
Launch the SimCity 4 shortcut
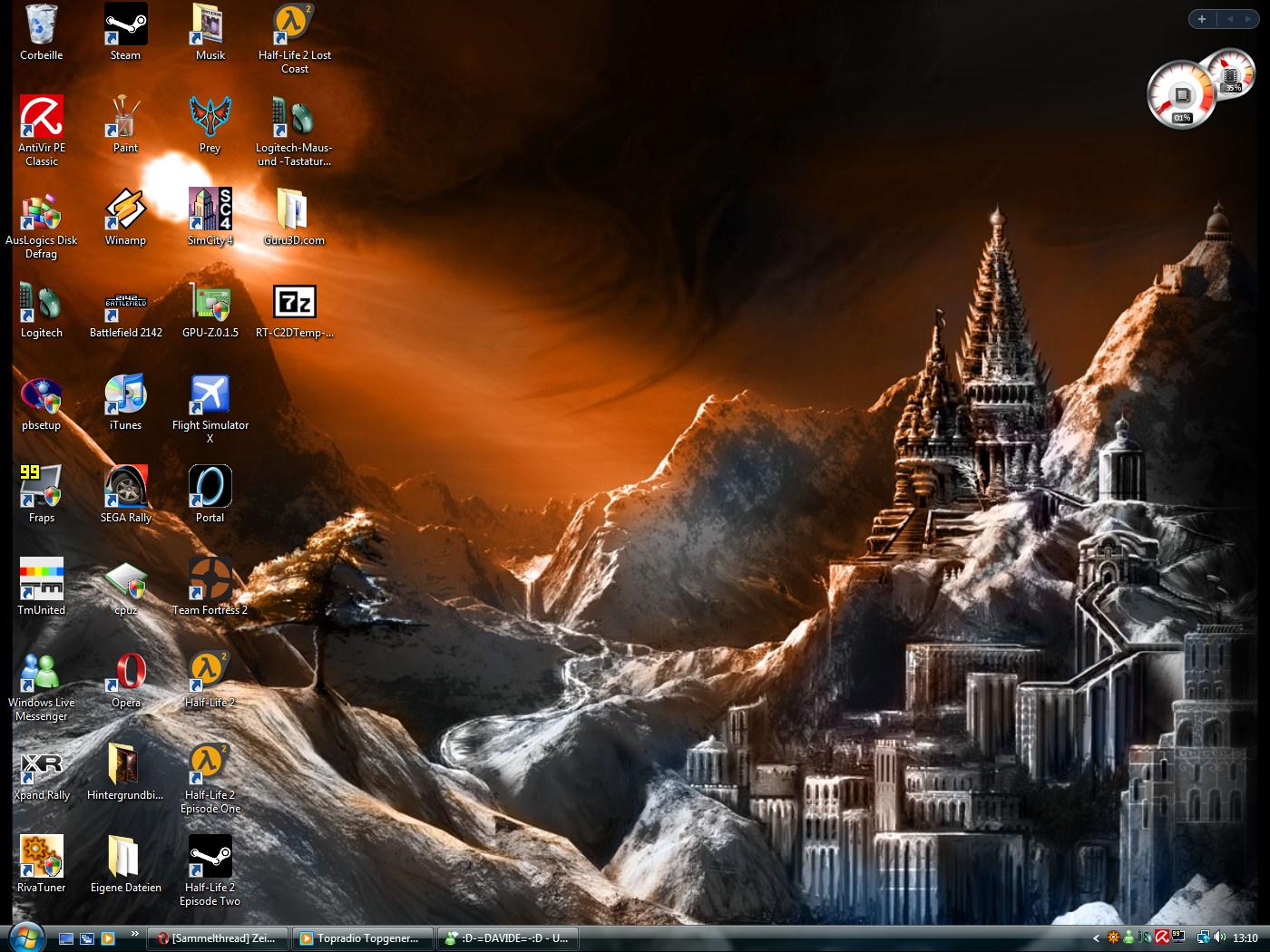[x=210, y=218]
